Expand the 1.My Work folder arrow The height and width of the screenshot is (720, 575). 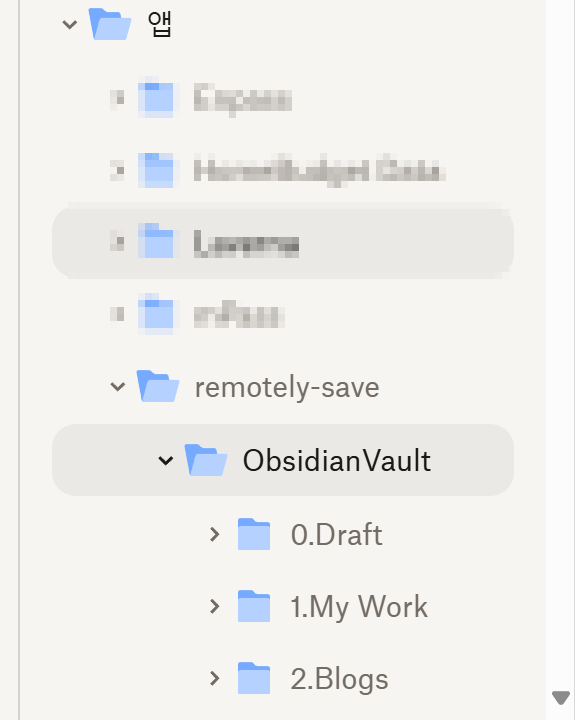point(214,606)
